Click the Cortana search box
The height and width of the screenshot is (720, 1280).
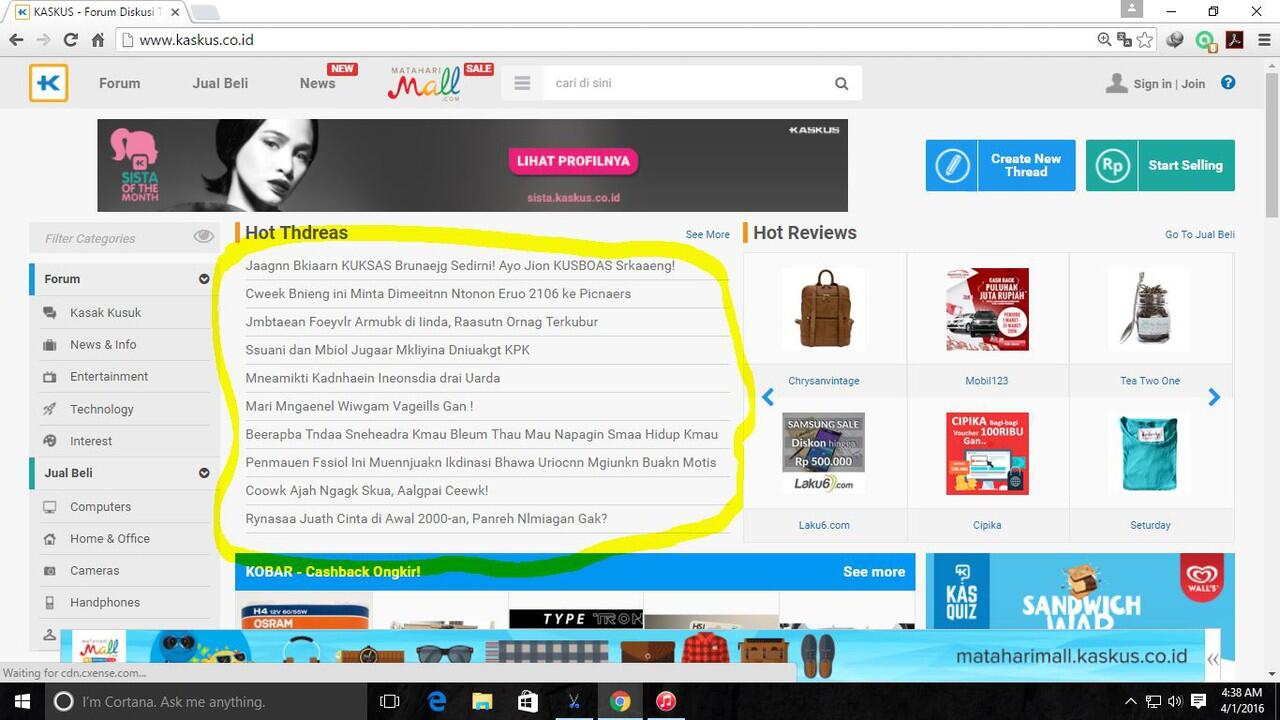(x=205, y=701)
